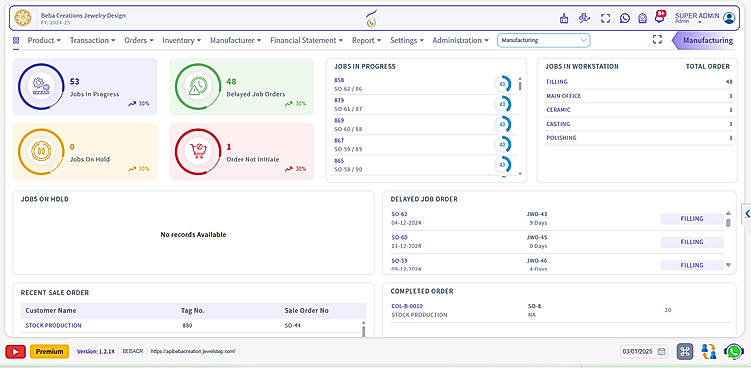Open the Product menu
The height and width of the screenshot is (368, 751).
[x=44, y=40]
